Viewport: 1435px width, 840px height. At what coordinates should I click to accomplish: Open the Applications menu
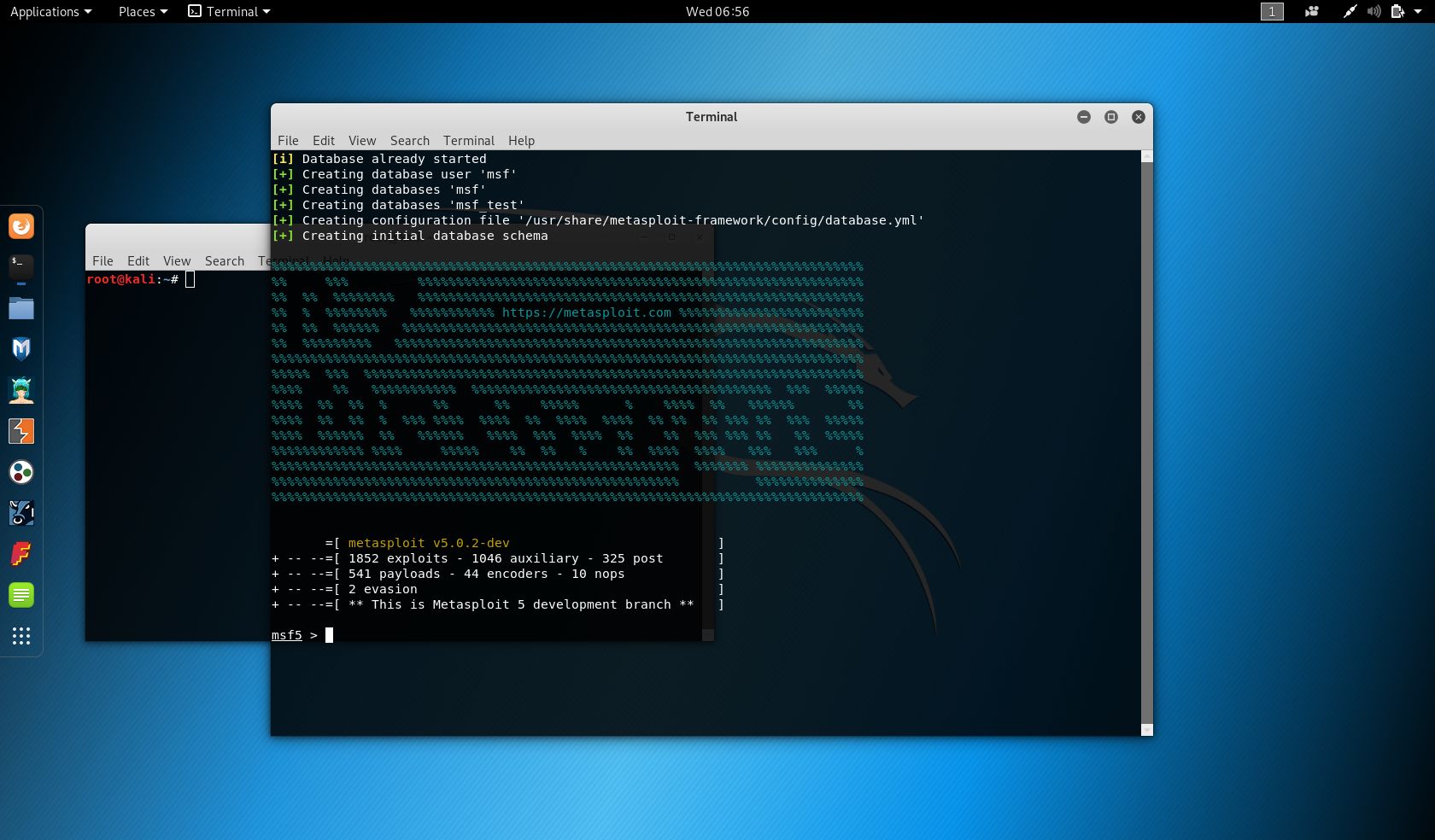[44, 12]
